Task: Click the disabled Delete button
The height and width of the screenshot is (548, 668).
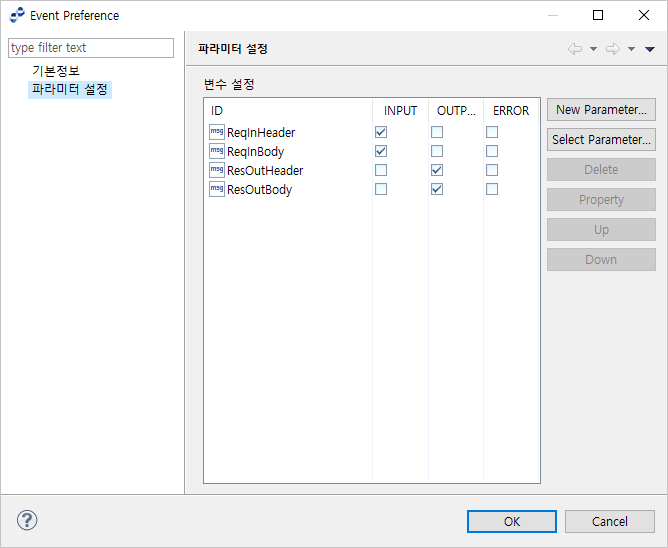Action: point(601,170)
